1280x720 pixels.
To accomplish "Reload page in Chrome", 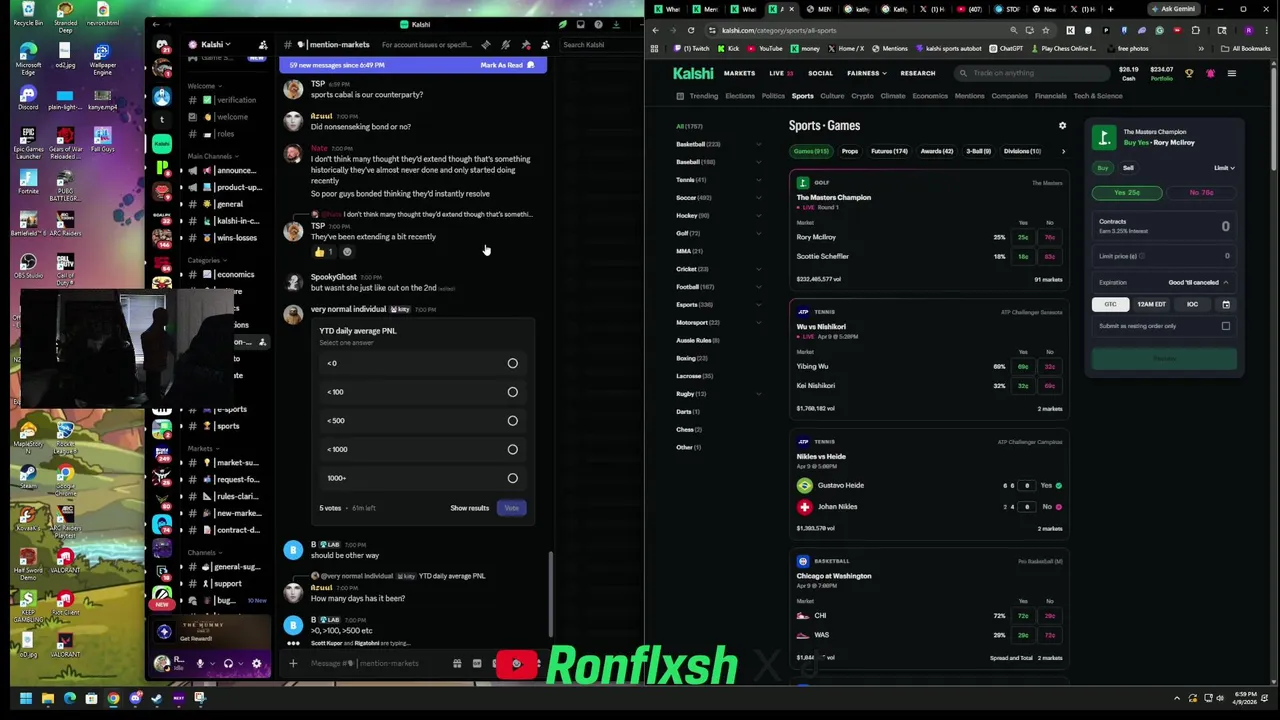I will pos(690,30).
